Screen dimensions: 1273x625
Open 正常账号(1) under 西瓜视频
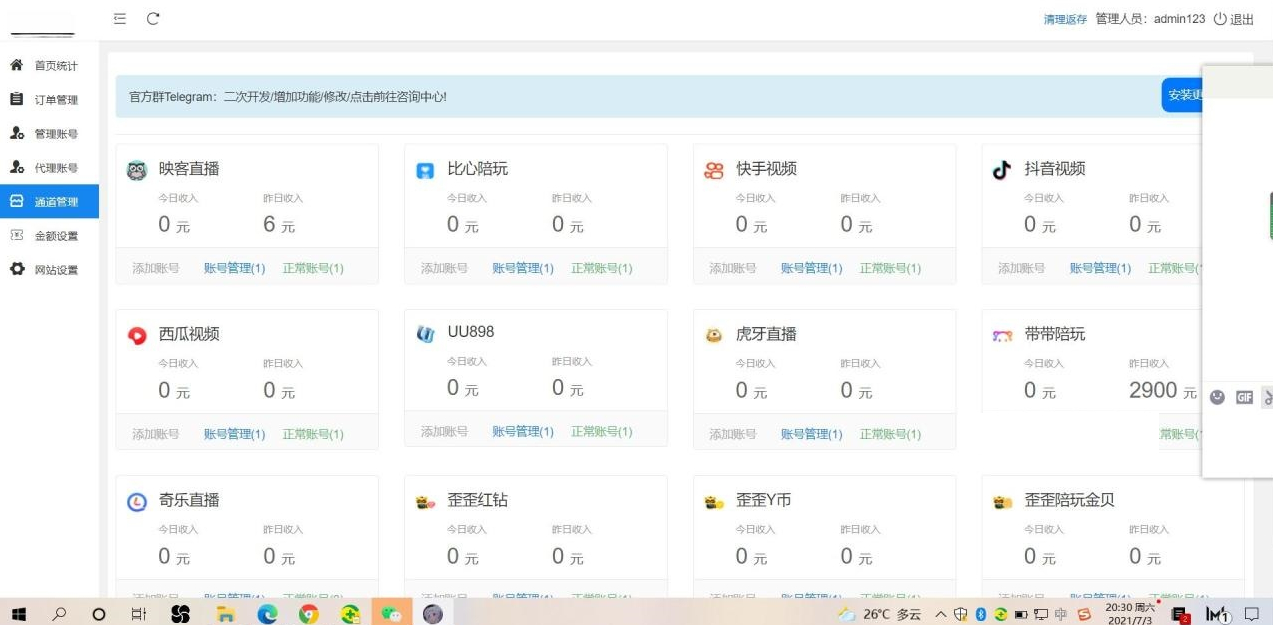coord(313,434)
